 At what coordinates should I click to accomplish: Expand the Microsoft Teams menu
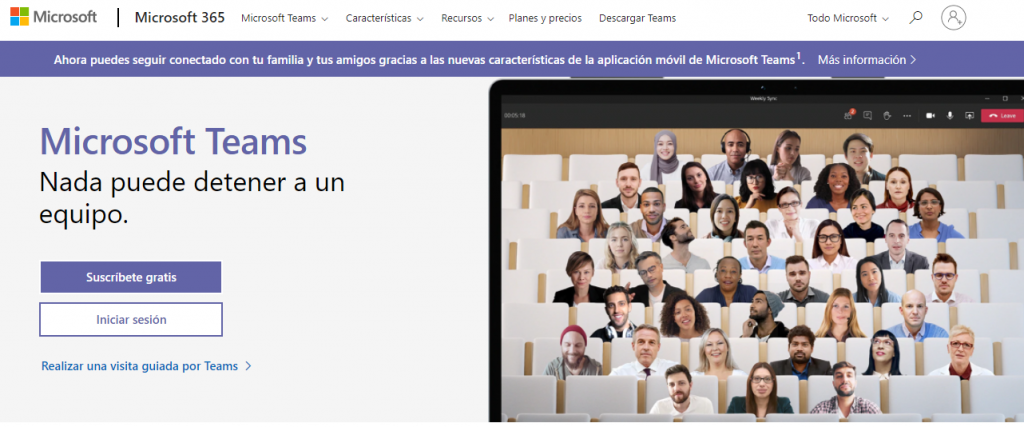pos(285,18)
